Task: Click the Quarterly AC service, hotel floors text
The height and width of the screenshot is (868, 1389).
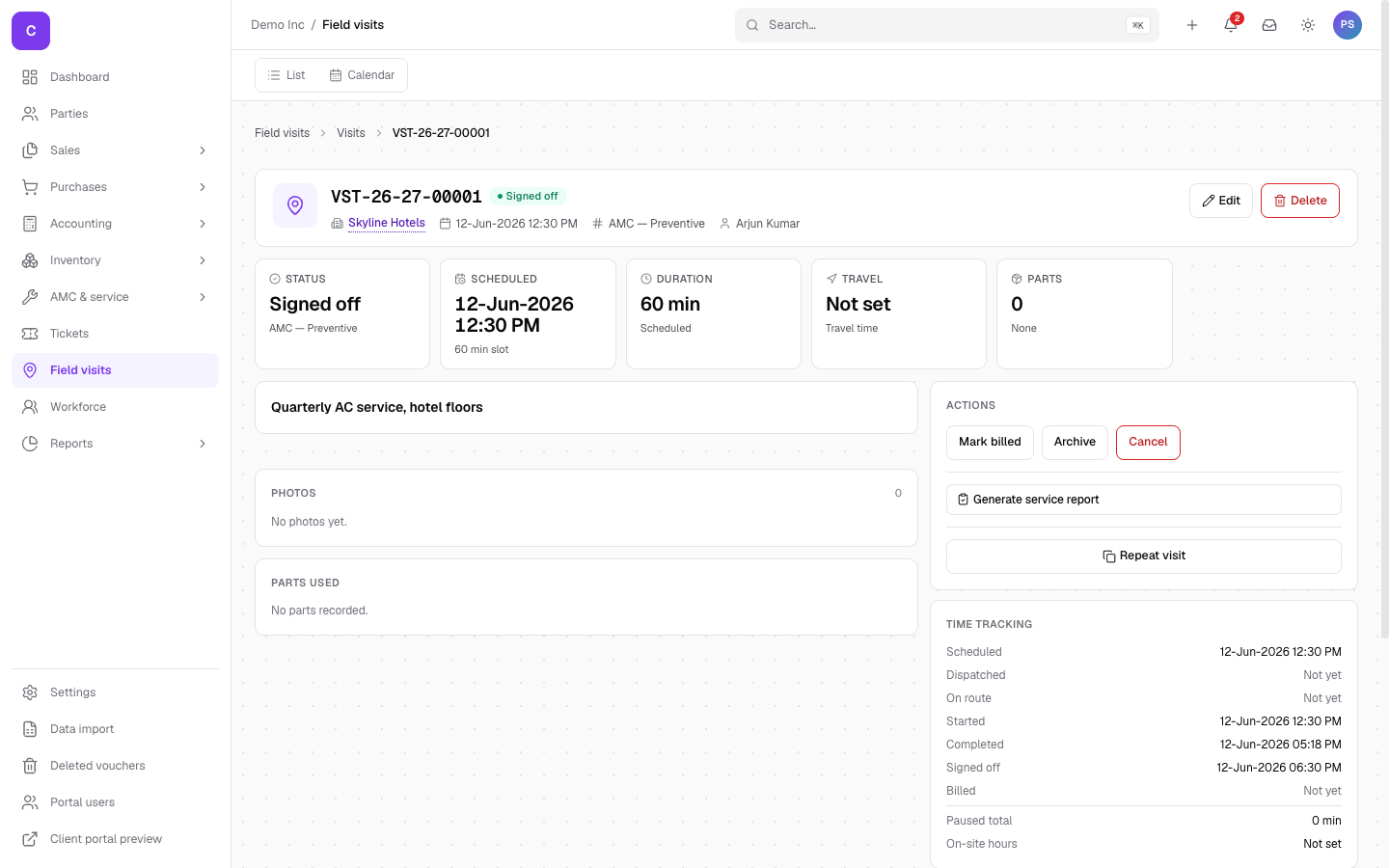Action: [x=377, y=407]
